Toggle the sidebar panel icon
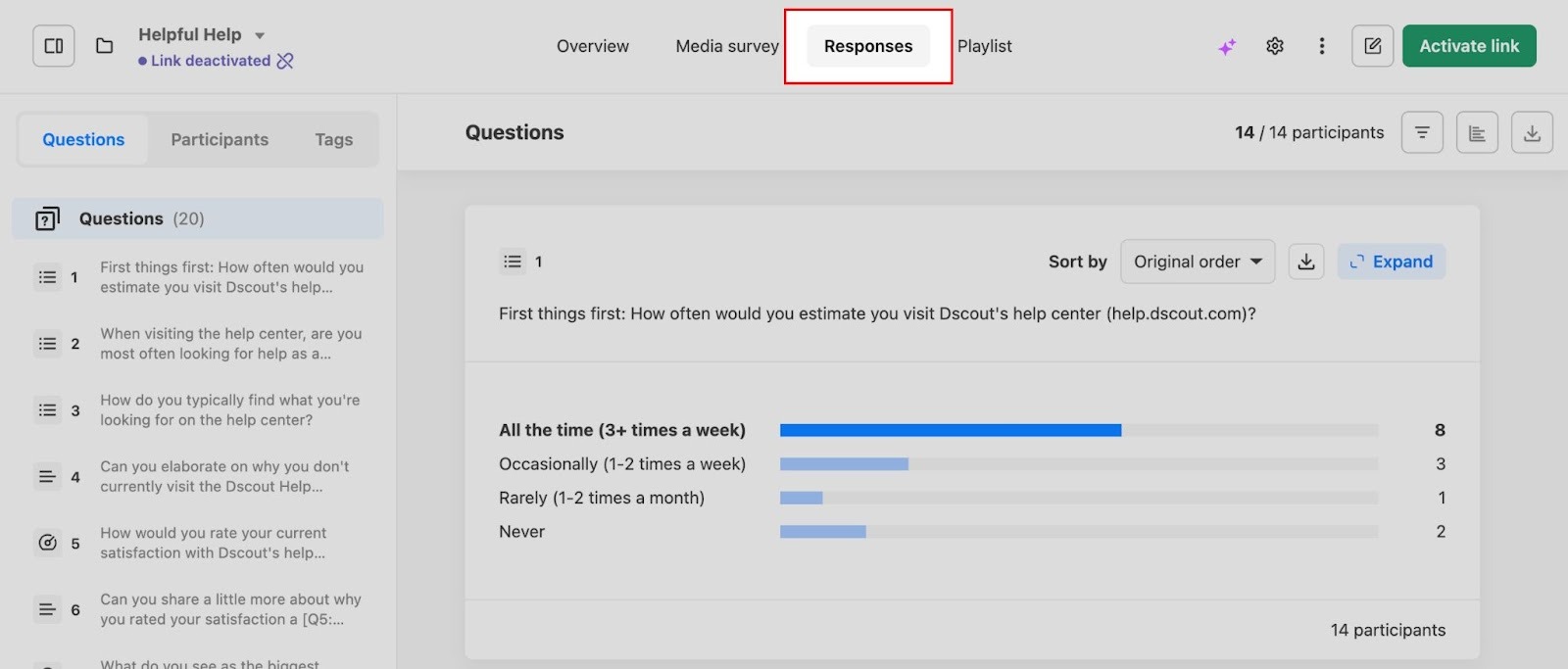1568x669 pixels. (x=54, y=46)
